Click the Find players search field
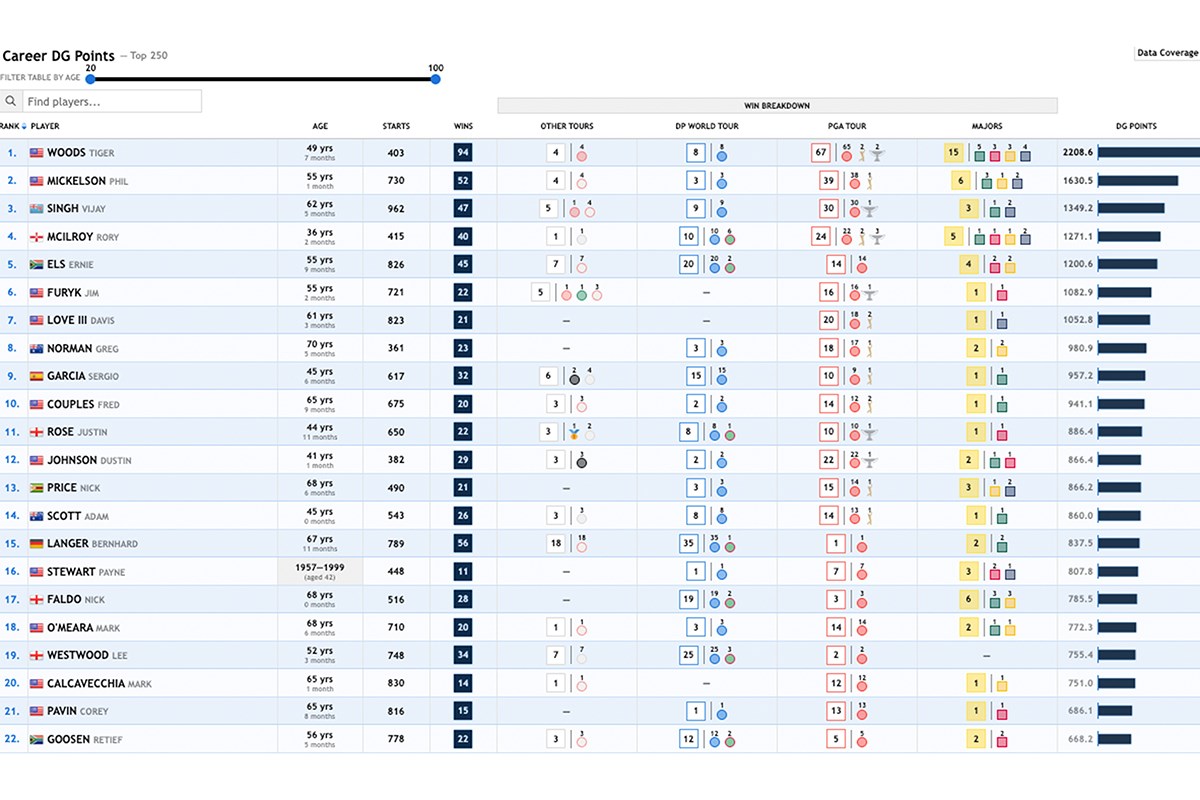This screenshot has width=1200, height=800. (111, 101)
